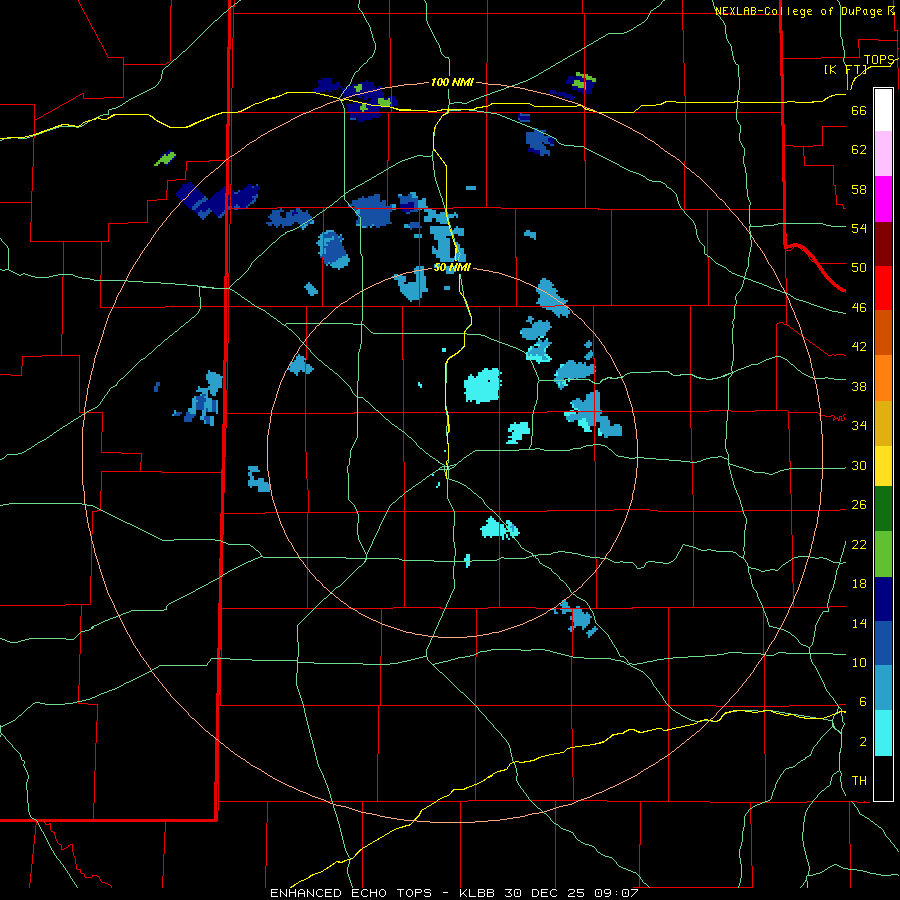Click the 54 legend value
Image resolution: width=900 pixels, height=900 pixels.
859,228
